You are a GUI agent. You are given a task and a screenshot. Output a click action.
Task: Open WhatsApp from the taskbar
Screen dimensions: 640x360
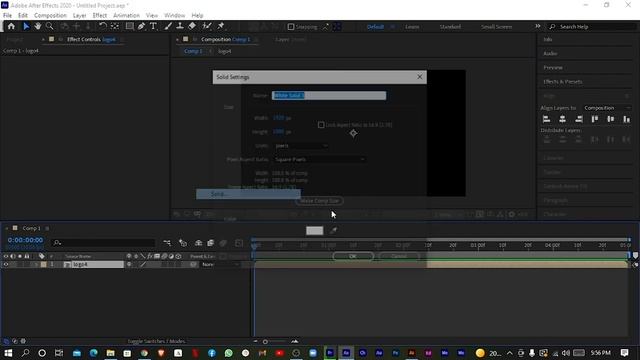point(229,353)
